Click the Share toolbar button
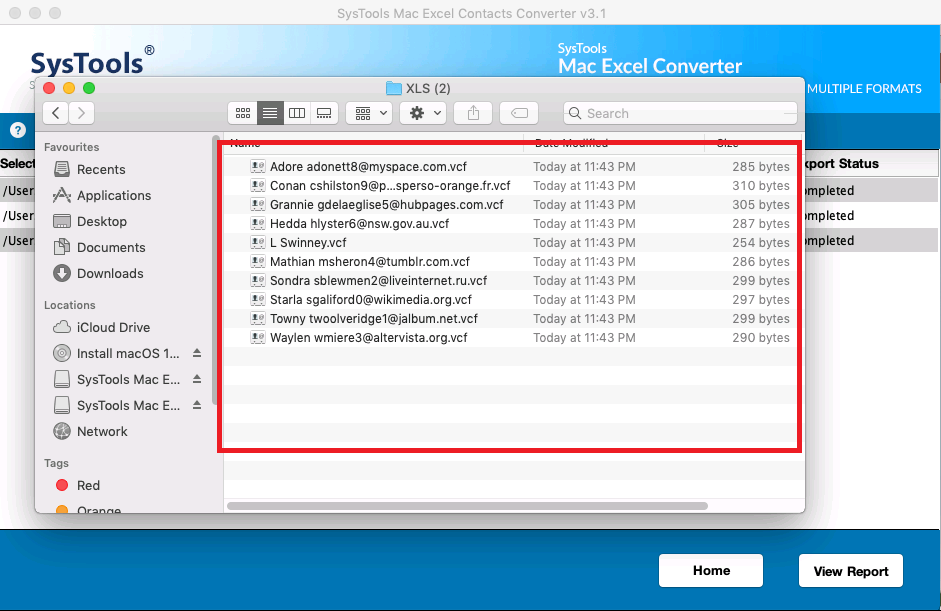Screen dimensions: 941x611 (474, 113)
